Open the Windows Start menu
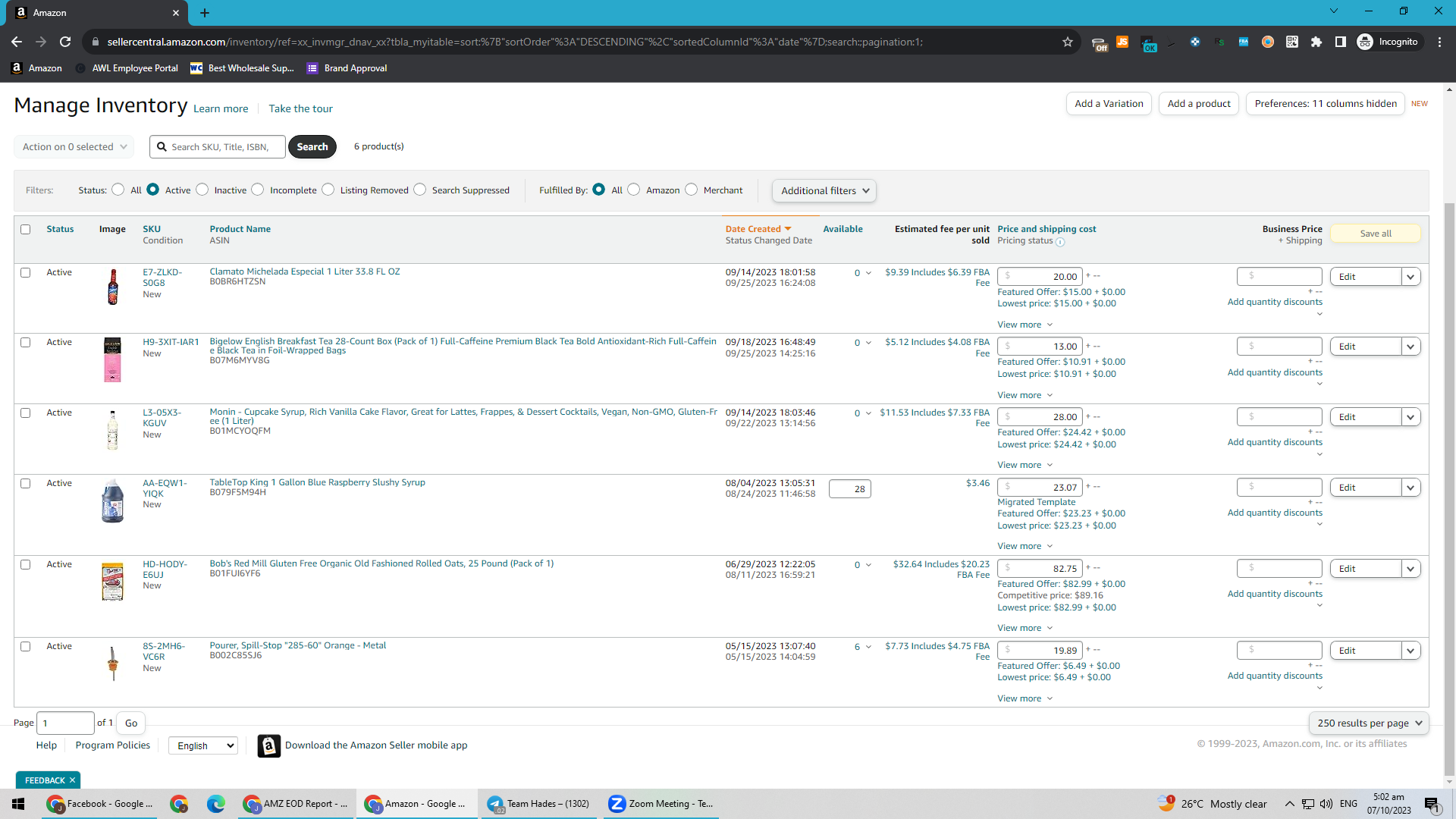 (18, 804)
